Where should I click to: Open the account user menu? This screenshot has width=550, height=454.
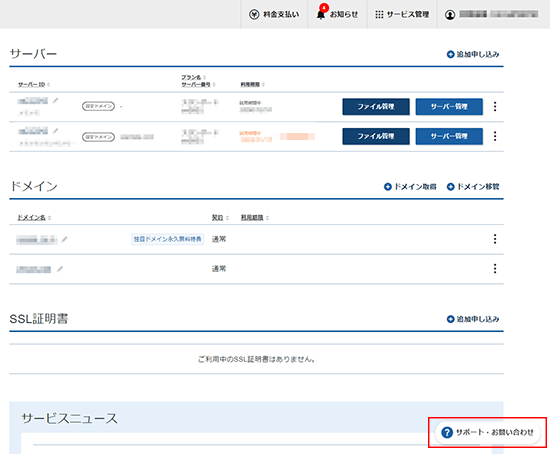491,14
